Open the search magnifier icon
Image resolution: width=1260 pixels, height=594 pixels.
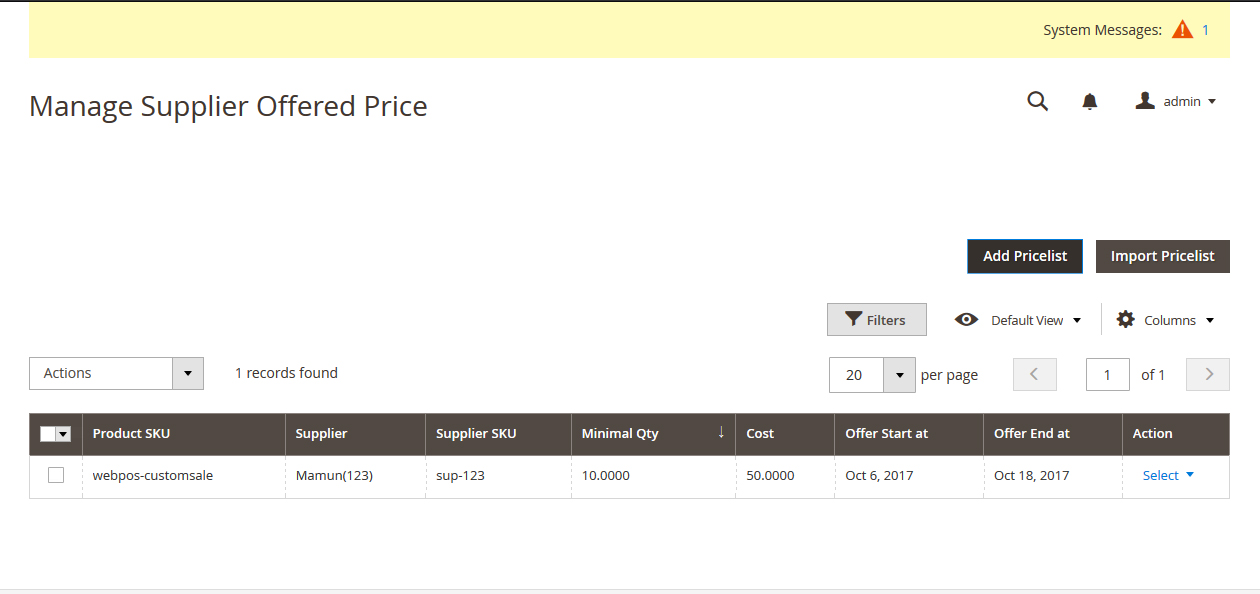click(x=1038, y=101)
